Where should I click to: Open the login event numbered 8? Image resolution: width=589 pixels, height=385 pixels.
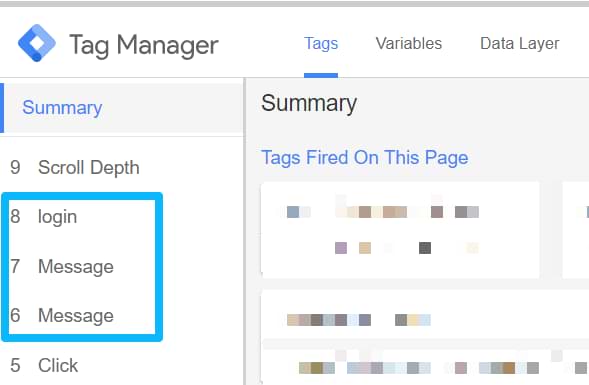pos(44,217)
